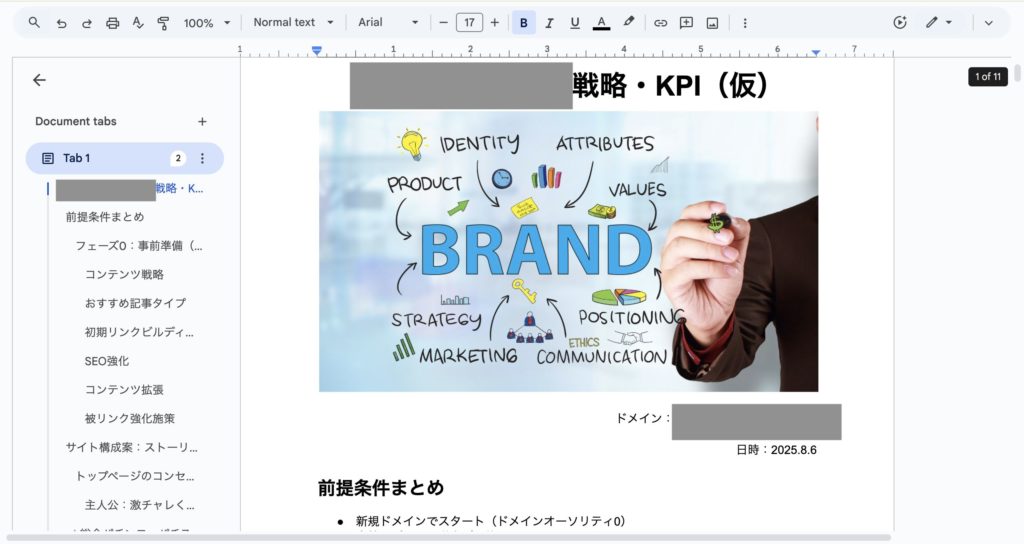Viewport: 1024px width, 544px height.
Task: Jump to the SEO強化 outline heading
Action: click(107, 361)
